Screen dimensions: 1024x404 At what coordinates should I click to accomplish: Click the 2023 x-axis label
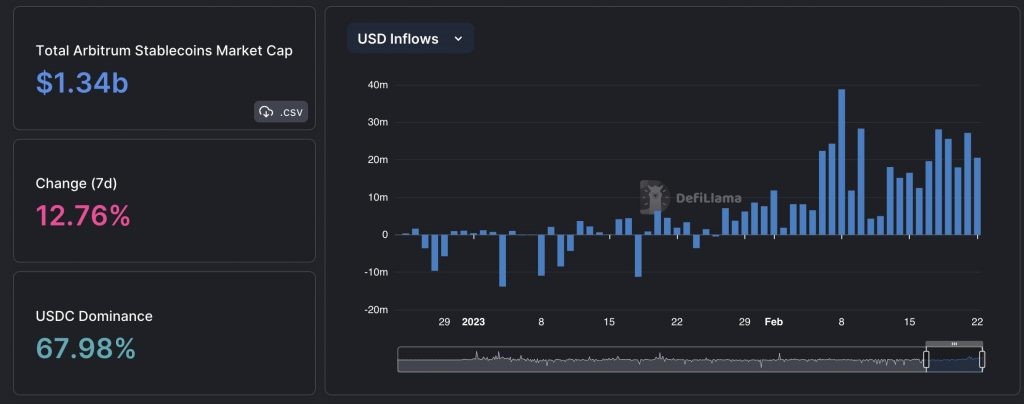[x=473, y=322]
